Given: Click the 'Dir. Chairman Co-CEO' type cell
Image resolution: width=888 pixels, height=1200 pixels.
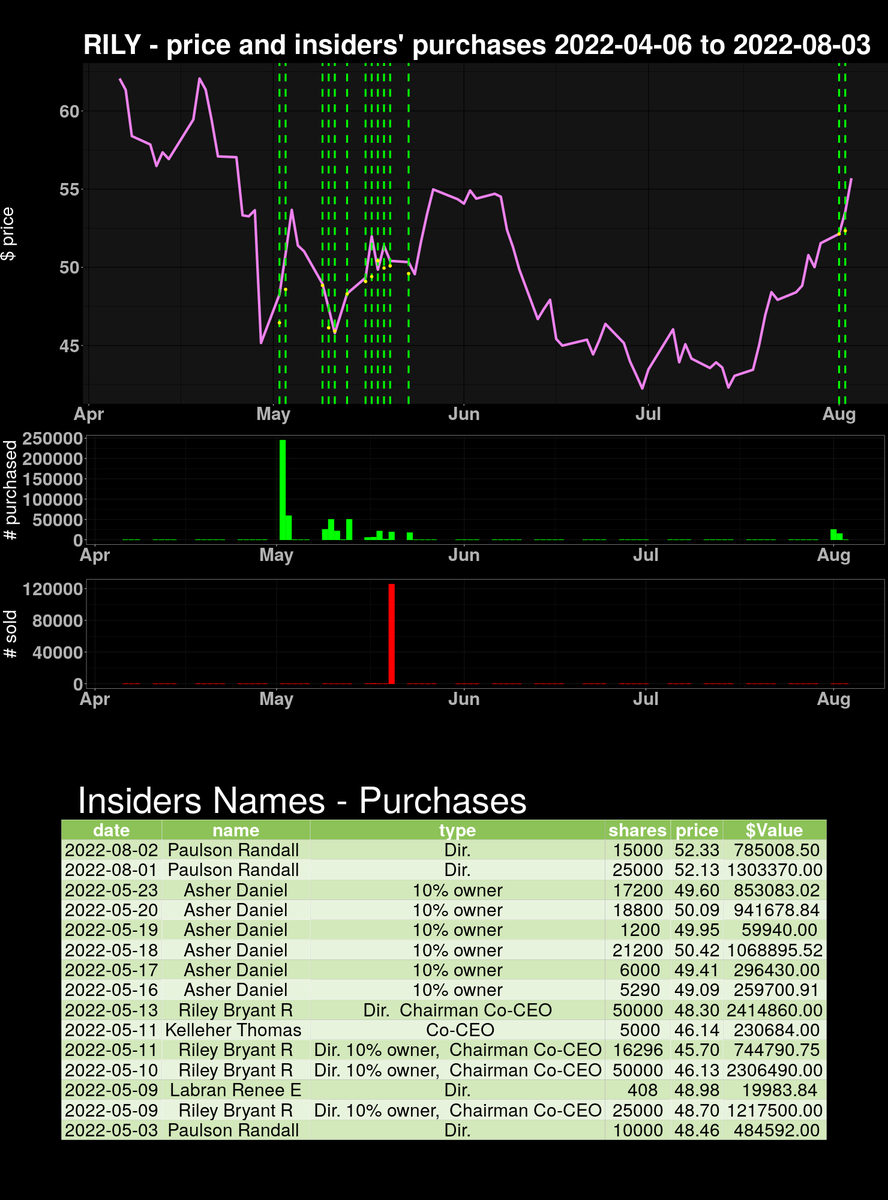Looking at the screenshot, I should pyautogui.click(x=457, y=1010).
